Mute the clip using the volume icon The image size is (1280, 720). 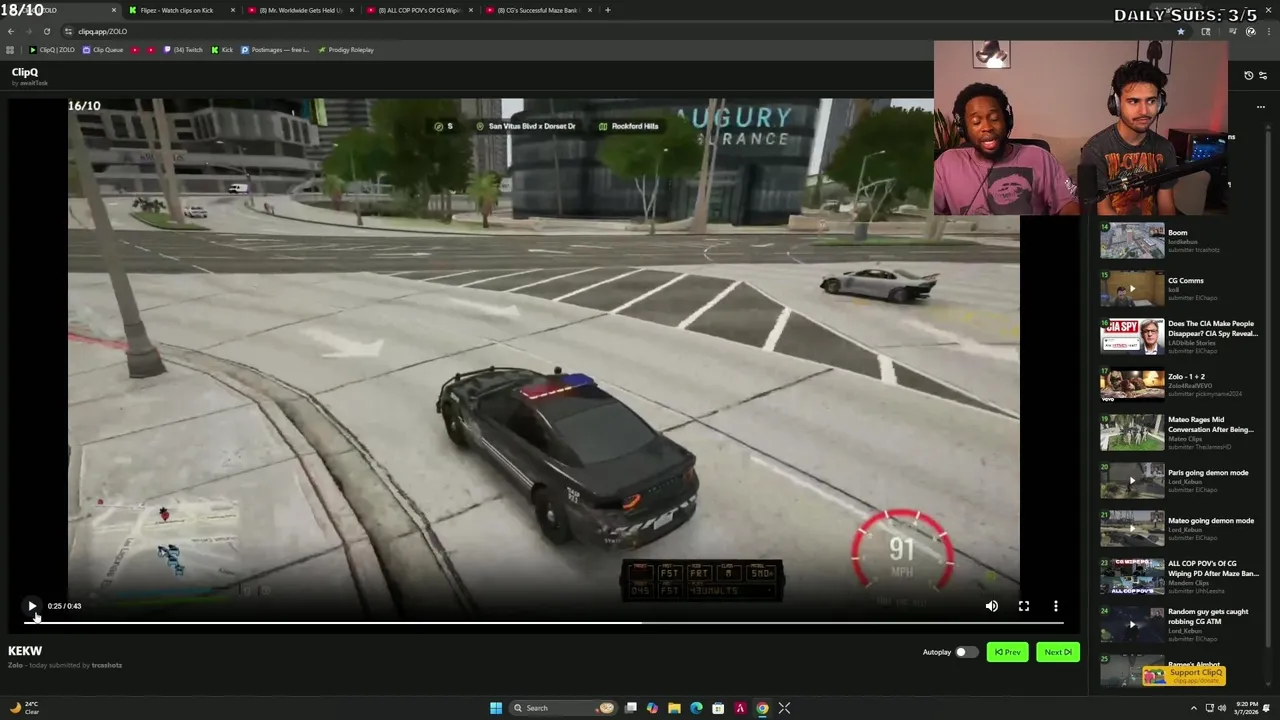[x=991, y=606]
